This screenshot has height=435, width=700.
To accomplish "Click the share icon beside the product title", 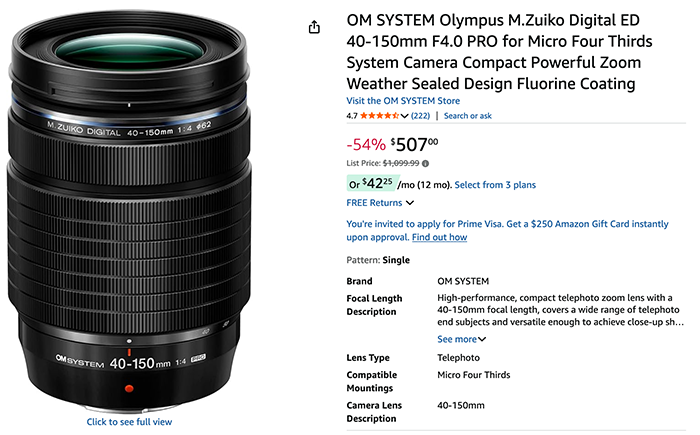I will pyautogui.click(x=315, y=26).
